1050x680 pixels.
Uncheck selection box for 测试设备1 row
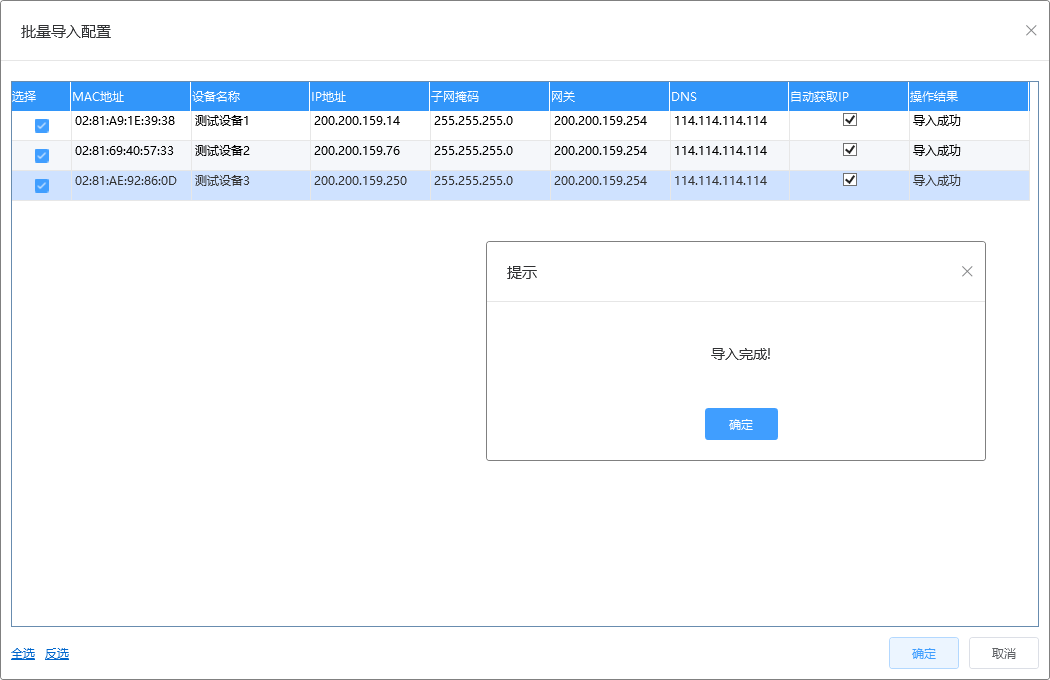(42, 125)
